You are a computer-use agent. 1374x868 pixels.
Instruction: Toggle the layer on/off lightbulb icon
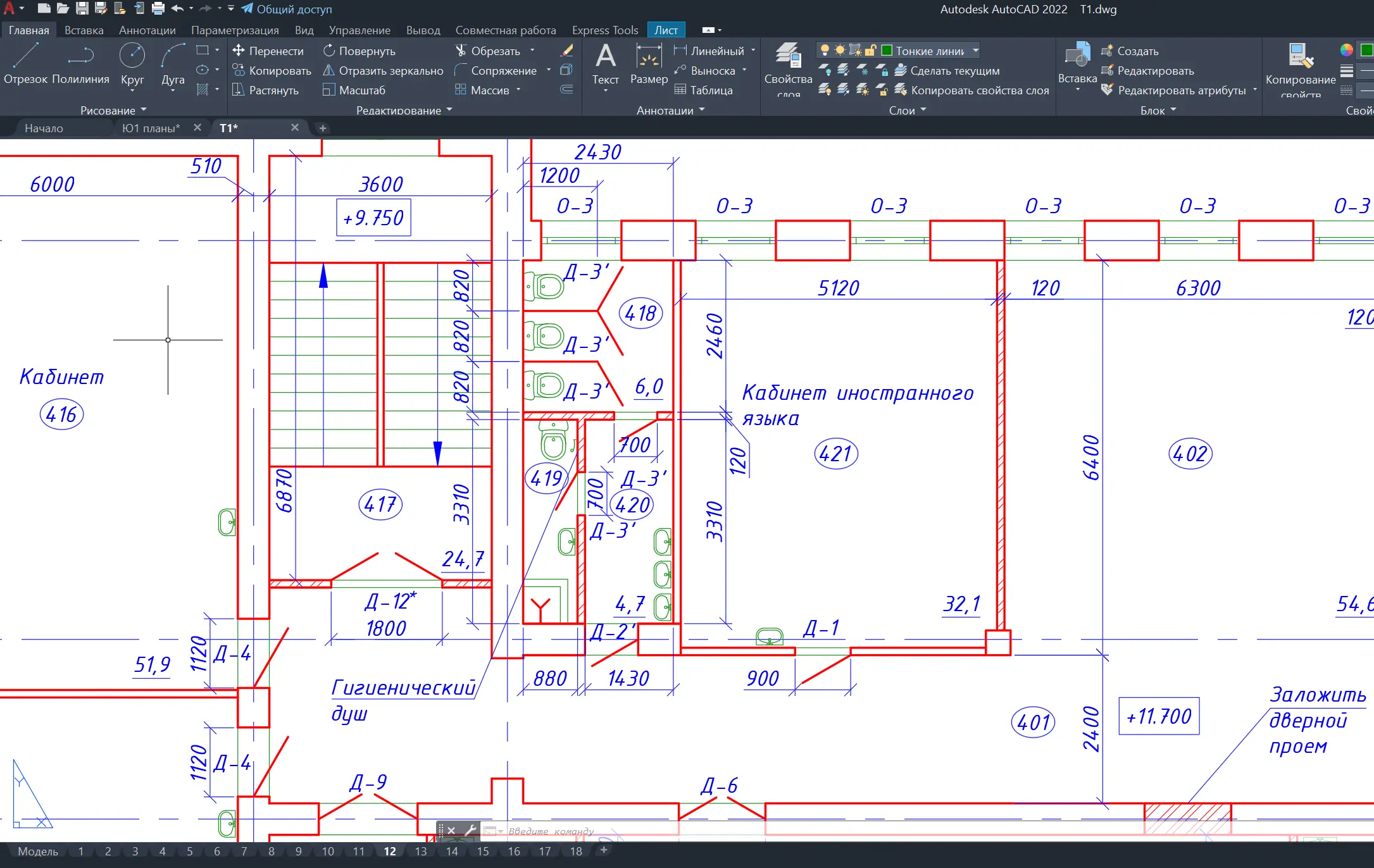(x=825, y=51)
